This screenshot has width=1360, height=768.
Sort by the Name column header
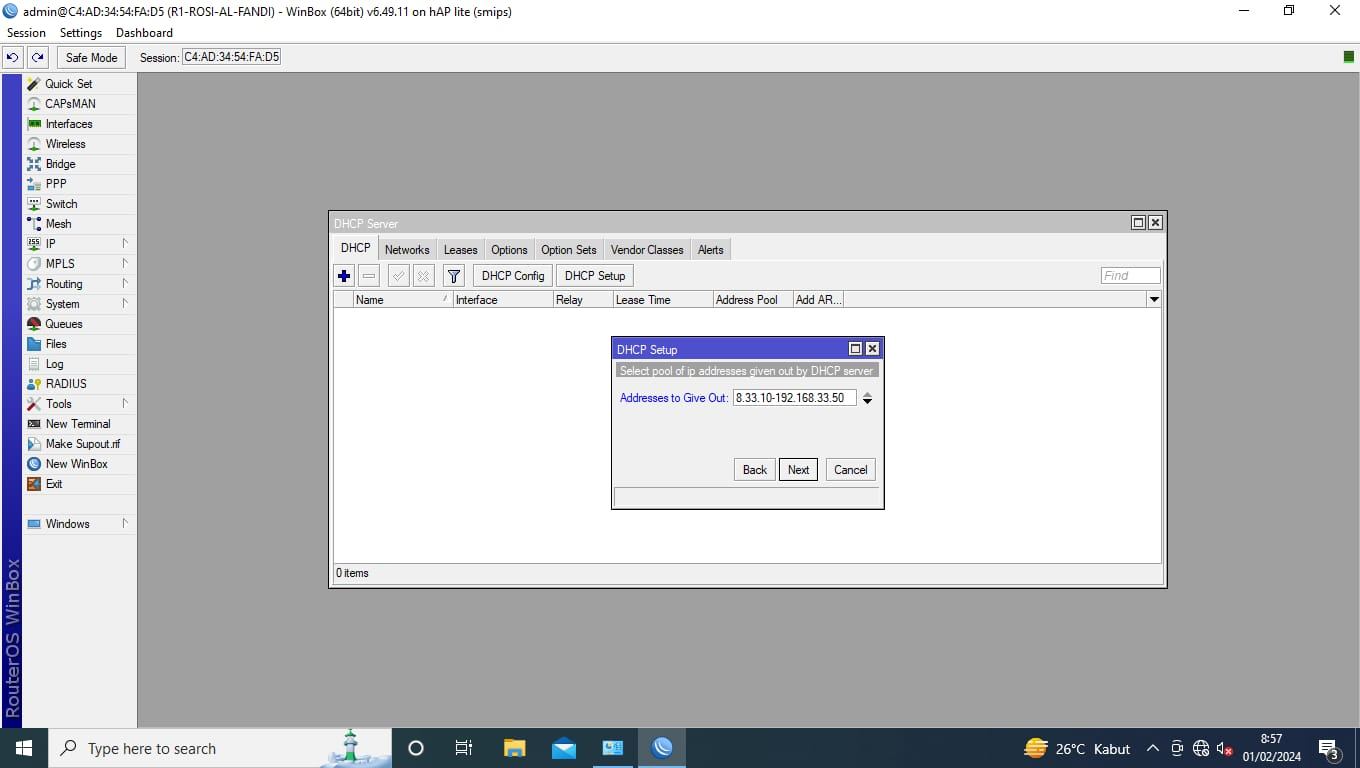pyautogui.click(x=403, y=300)
